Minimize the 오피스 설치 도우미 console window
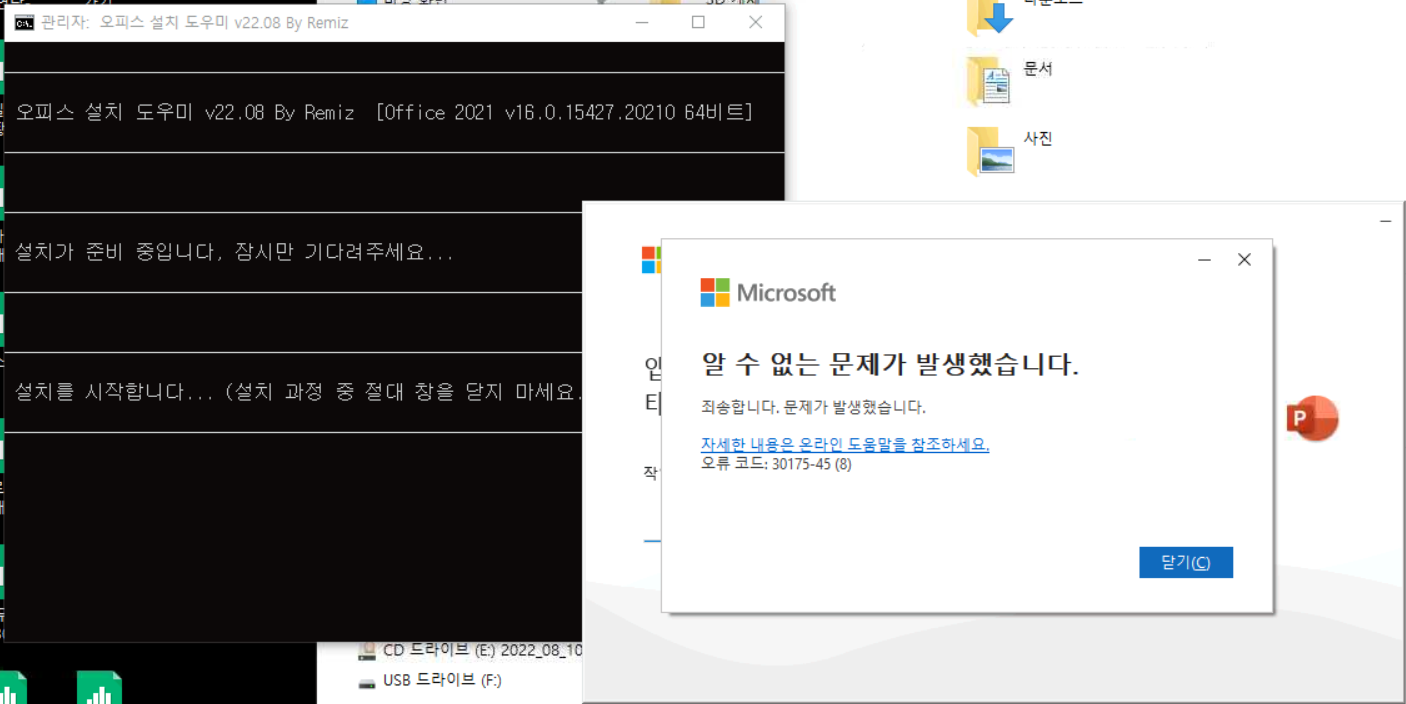This screenshot has height=704, width=1406. (641, 22)
